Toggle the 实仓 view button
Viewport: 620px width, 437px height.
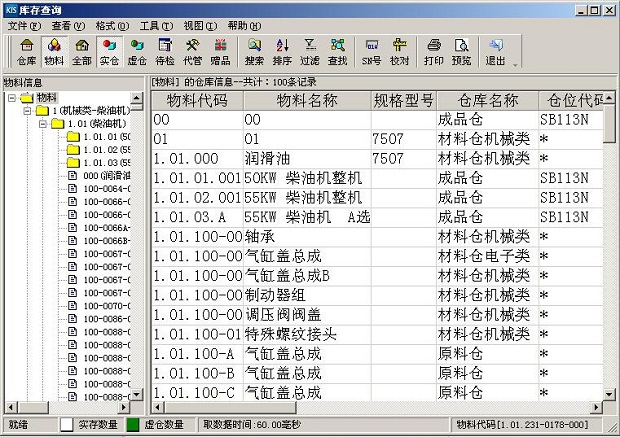[x=110, y=51]
